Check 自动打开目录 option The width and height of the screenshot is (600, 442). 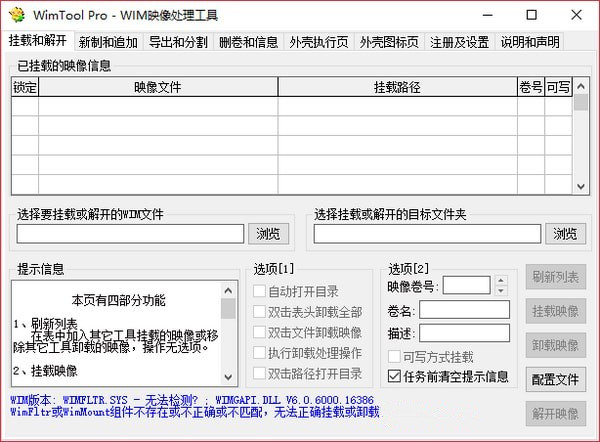coord(260,292)
